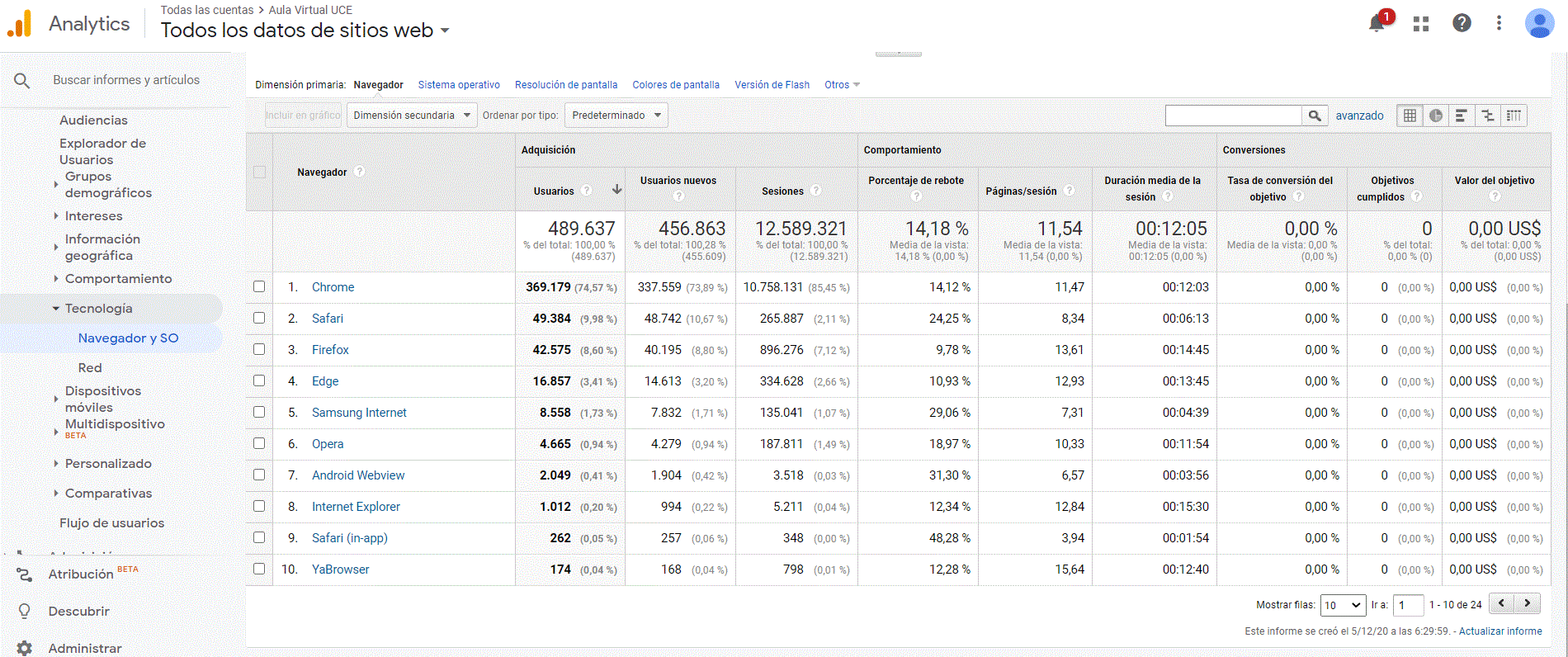Screen dimensions: 1568x657
Task: Open the user account avatar
Action: tap(1539, 23)
